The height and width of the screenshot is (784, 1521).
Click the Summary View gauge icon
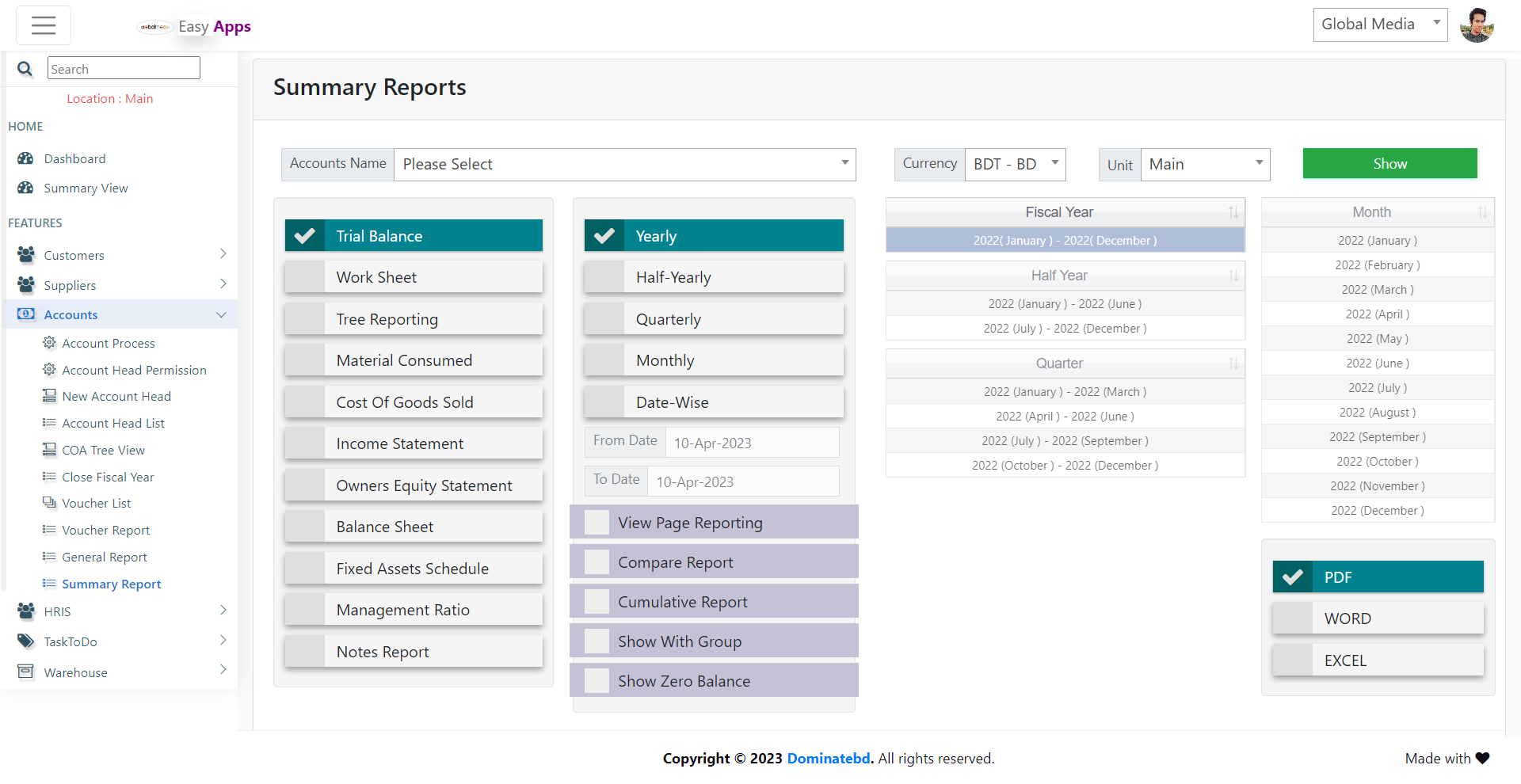25,188
